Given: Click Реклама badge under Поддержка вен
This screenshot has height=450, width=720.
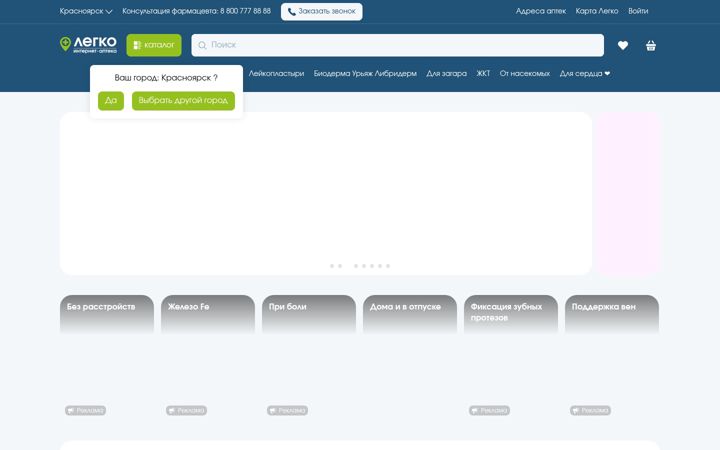Looking at the screenshot, I should [591, 410].
